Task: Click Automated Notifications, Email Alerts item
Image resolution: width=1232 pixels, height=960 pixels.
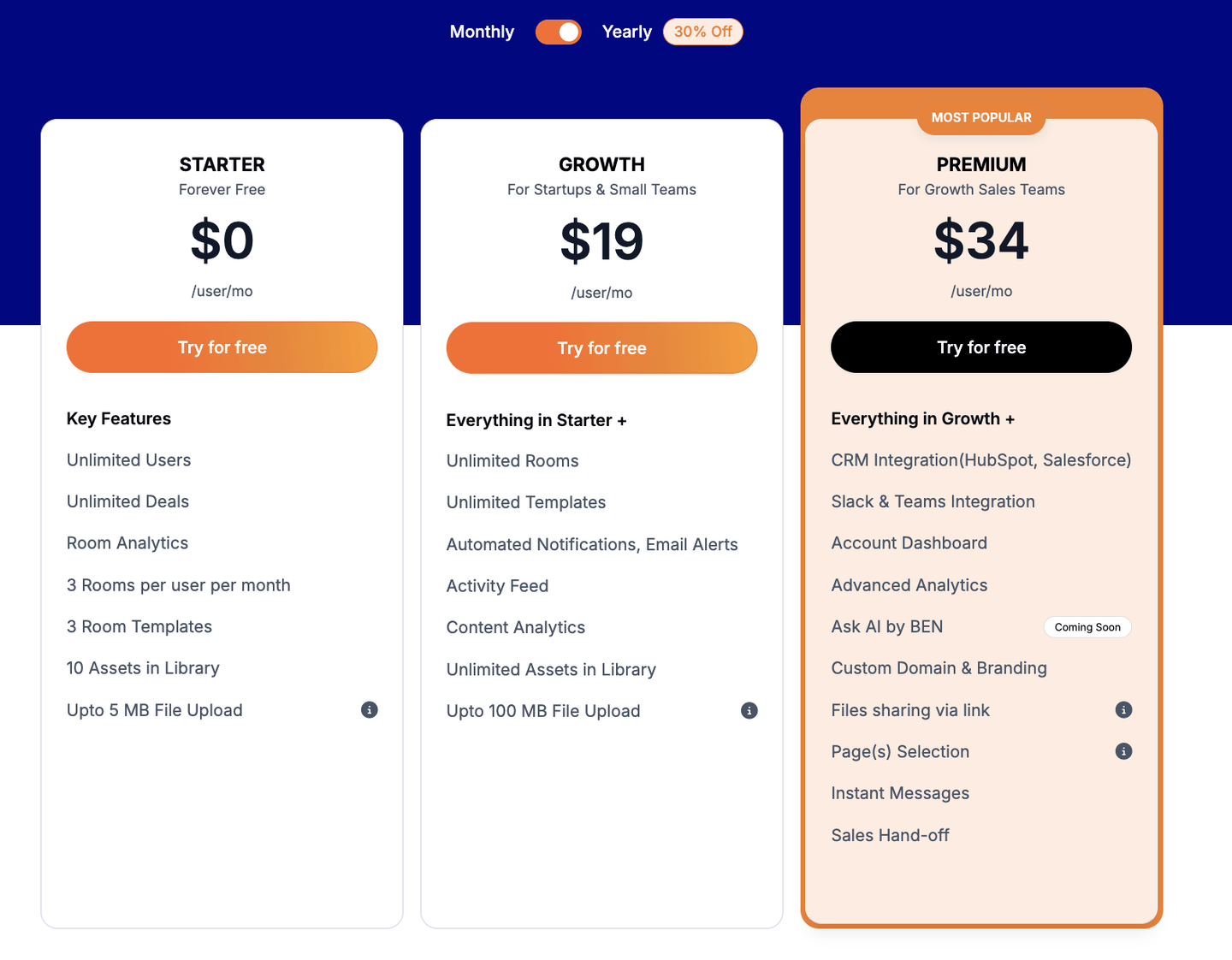Action: (592, 544)
